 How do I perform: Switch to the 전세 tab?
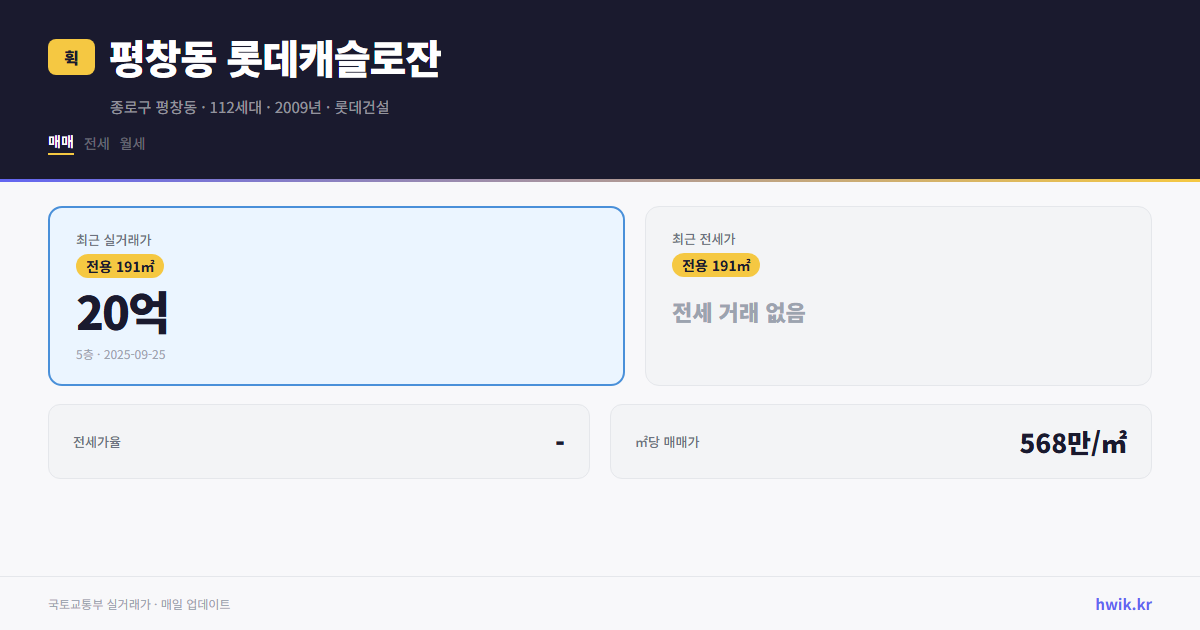[93, 143]
